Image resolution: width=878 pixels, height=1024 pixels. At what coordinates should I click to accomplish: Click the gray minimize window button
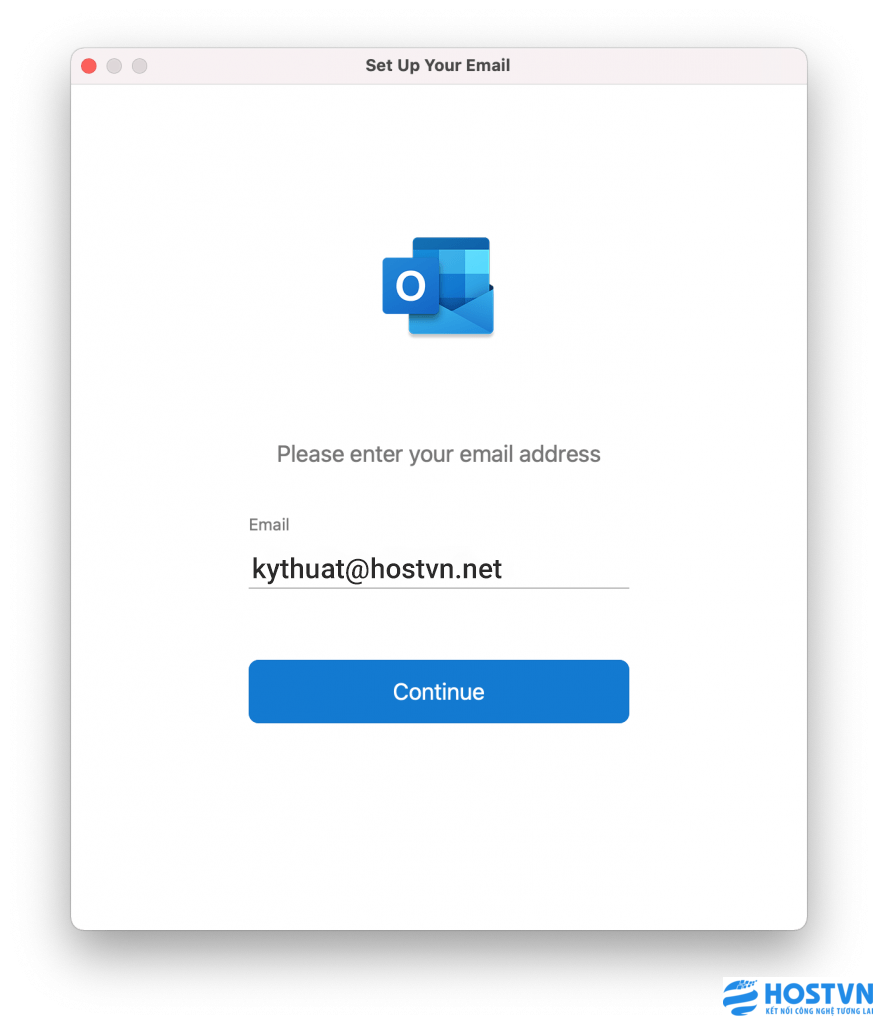coord(114,66)
